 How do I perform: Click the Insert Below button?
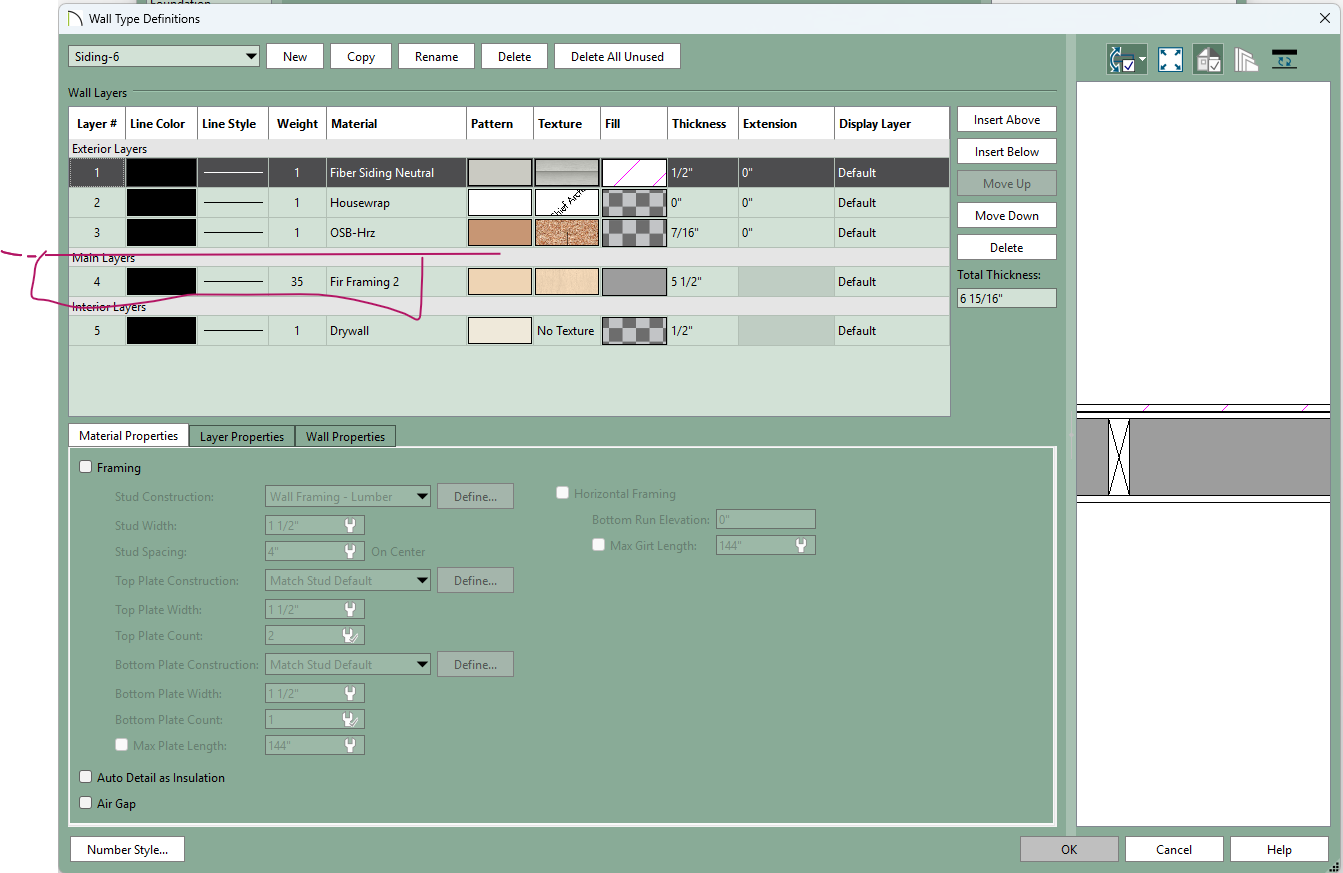click(1007, 152)
